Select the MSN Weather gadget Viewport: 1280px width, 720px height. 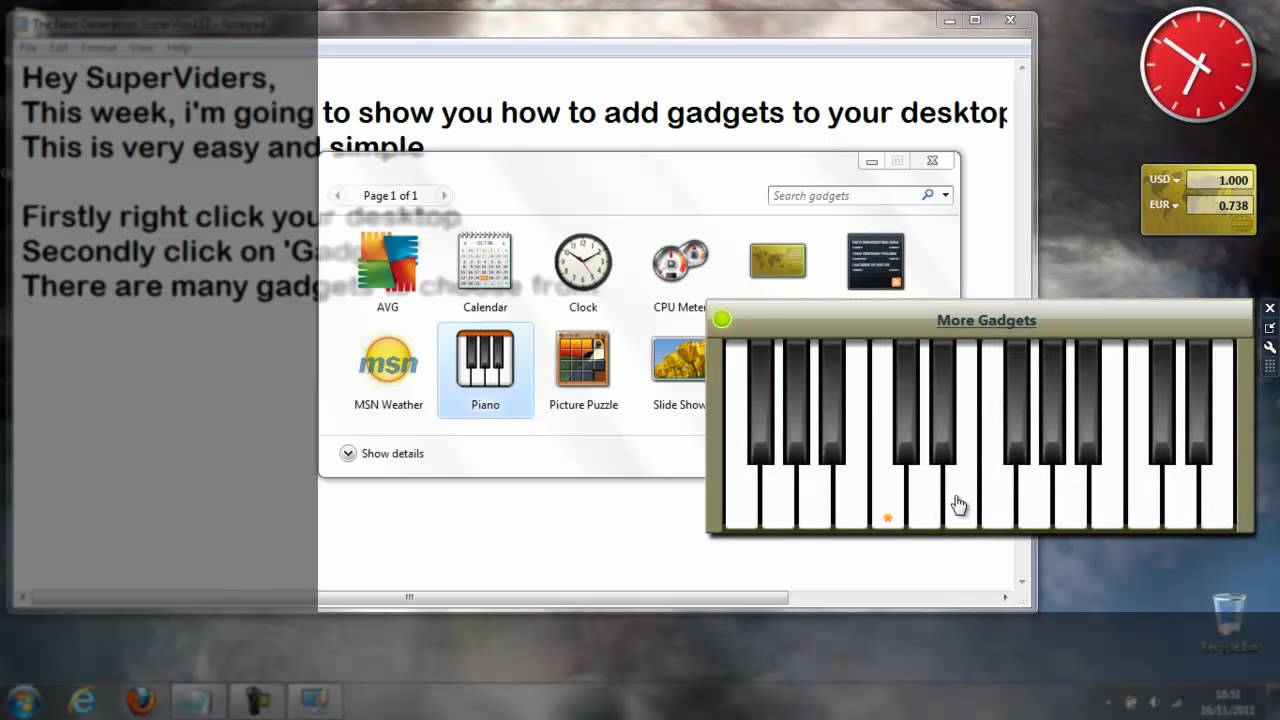pos(388,371)
